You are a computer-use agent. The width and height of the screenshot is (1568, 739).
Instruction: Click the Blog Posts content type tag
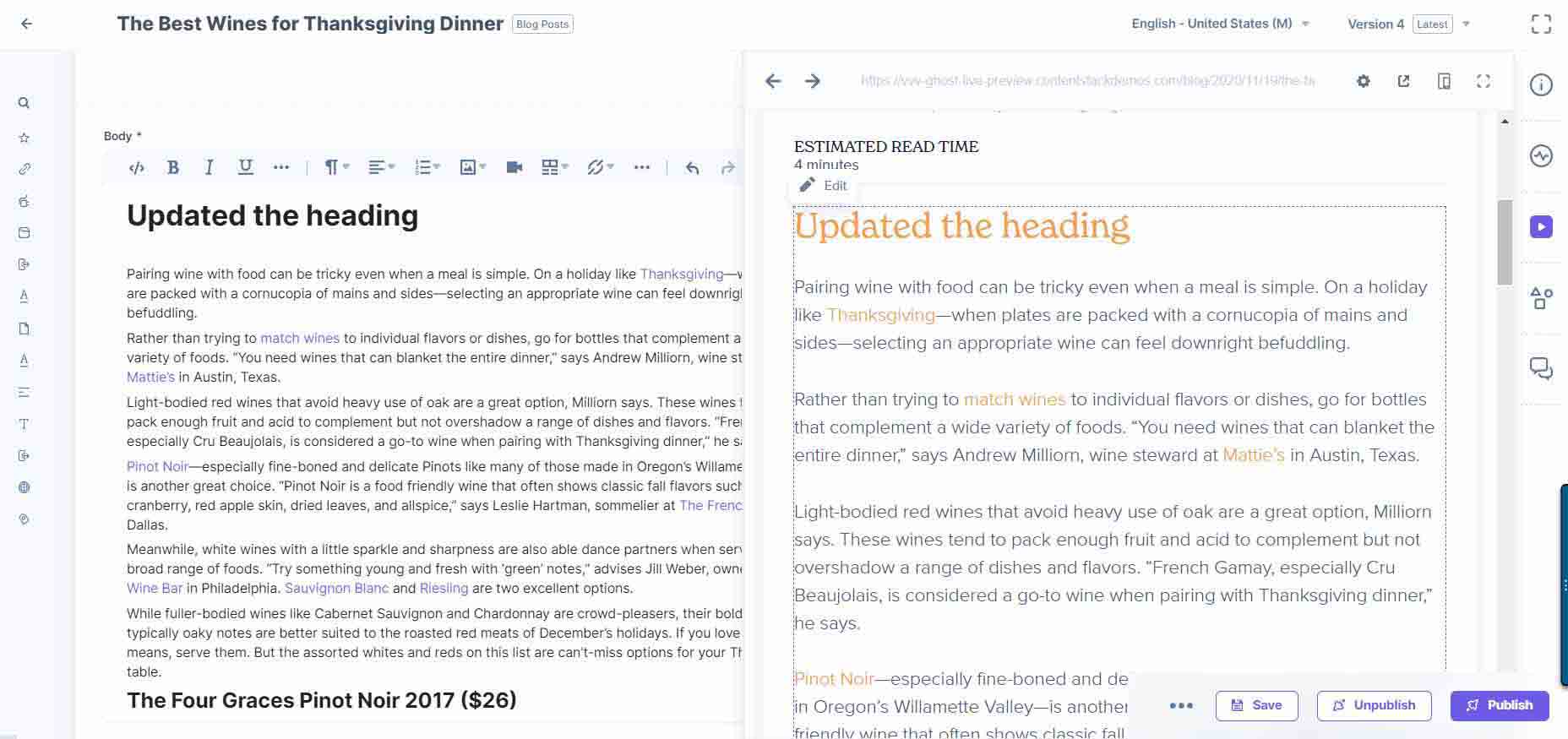point(542,24)
